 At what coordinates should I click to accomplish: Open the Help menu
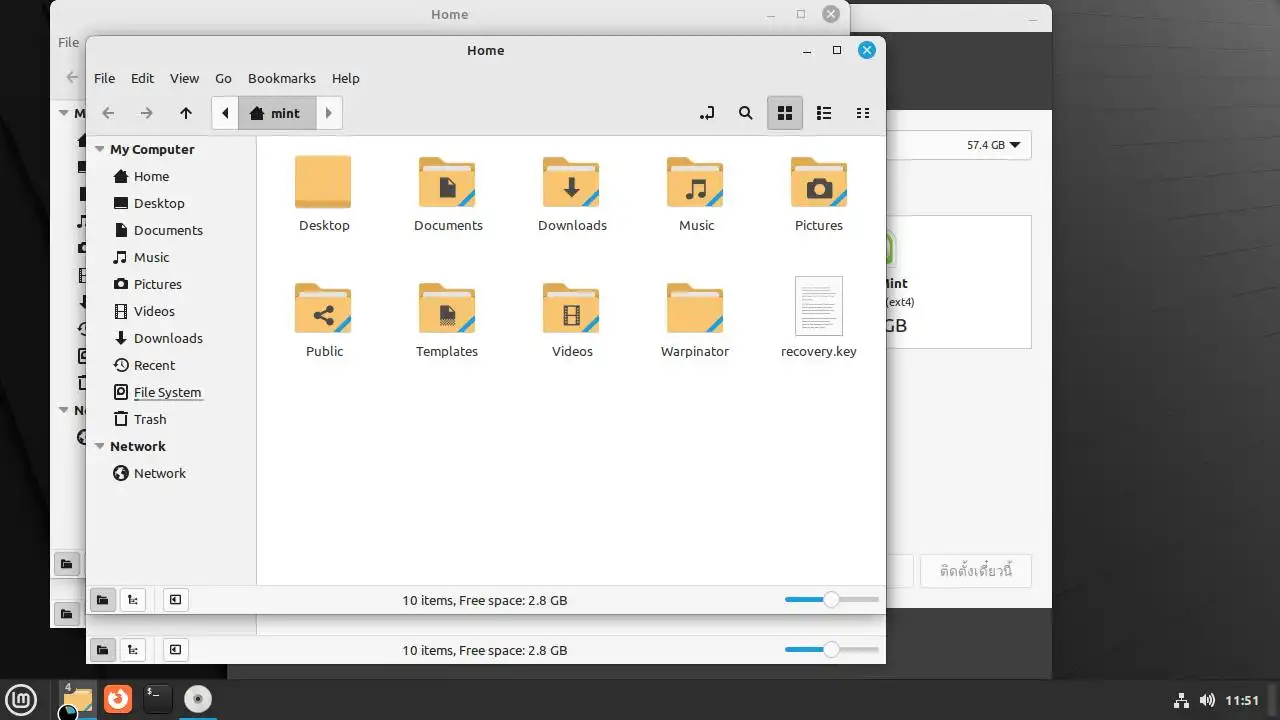point(345,78)
